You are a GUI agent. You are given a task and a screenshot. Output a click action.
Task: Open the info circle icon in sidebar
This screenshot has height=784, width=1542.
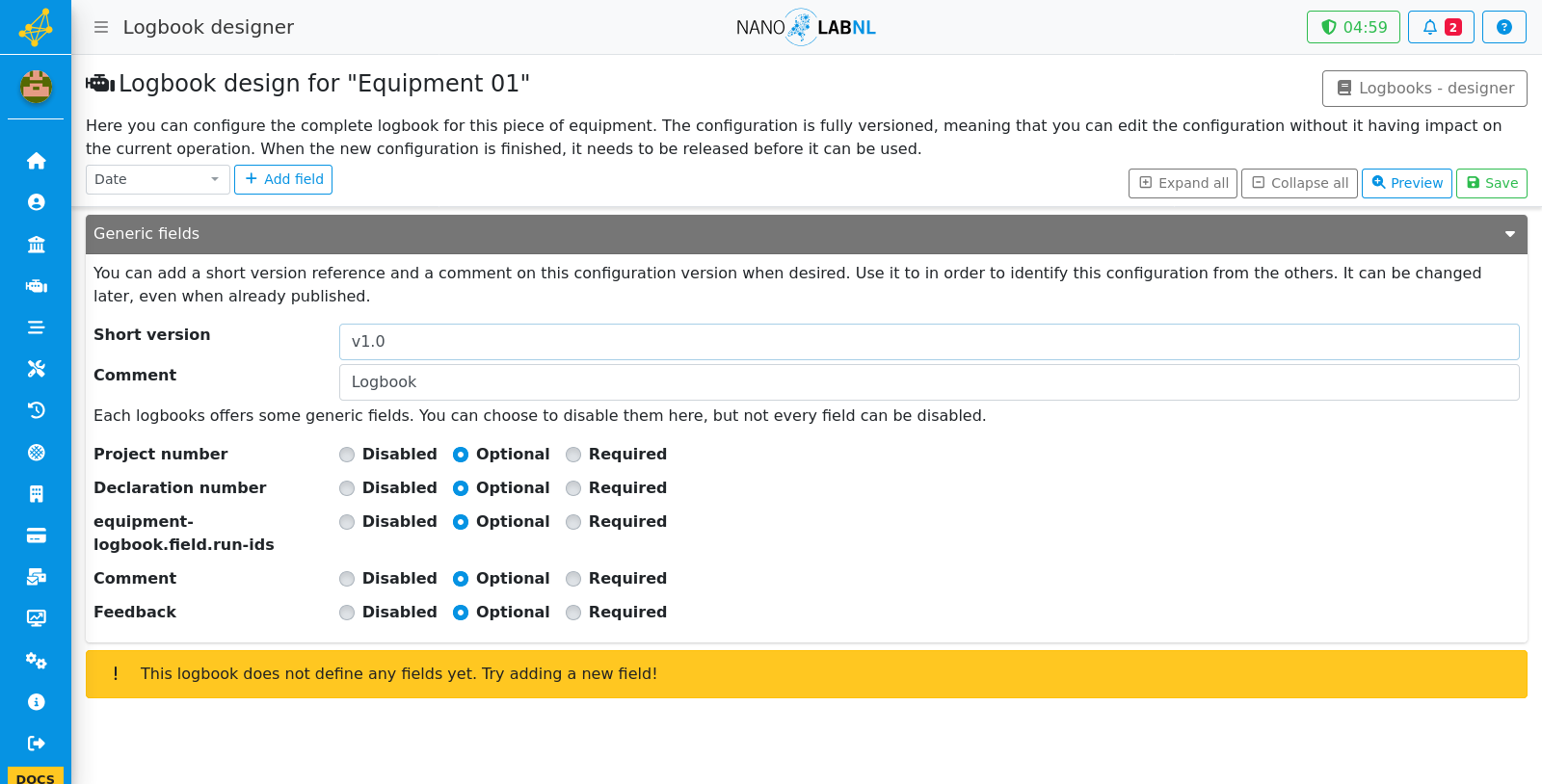tap(36, 702)
